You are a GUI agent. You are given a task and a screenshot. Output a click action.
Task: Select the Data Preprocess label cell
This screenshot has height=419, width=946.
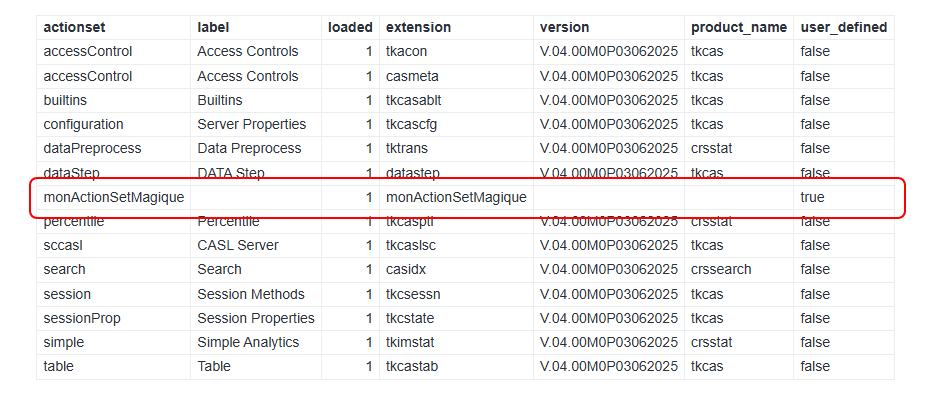(249, 148)
